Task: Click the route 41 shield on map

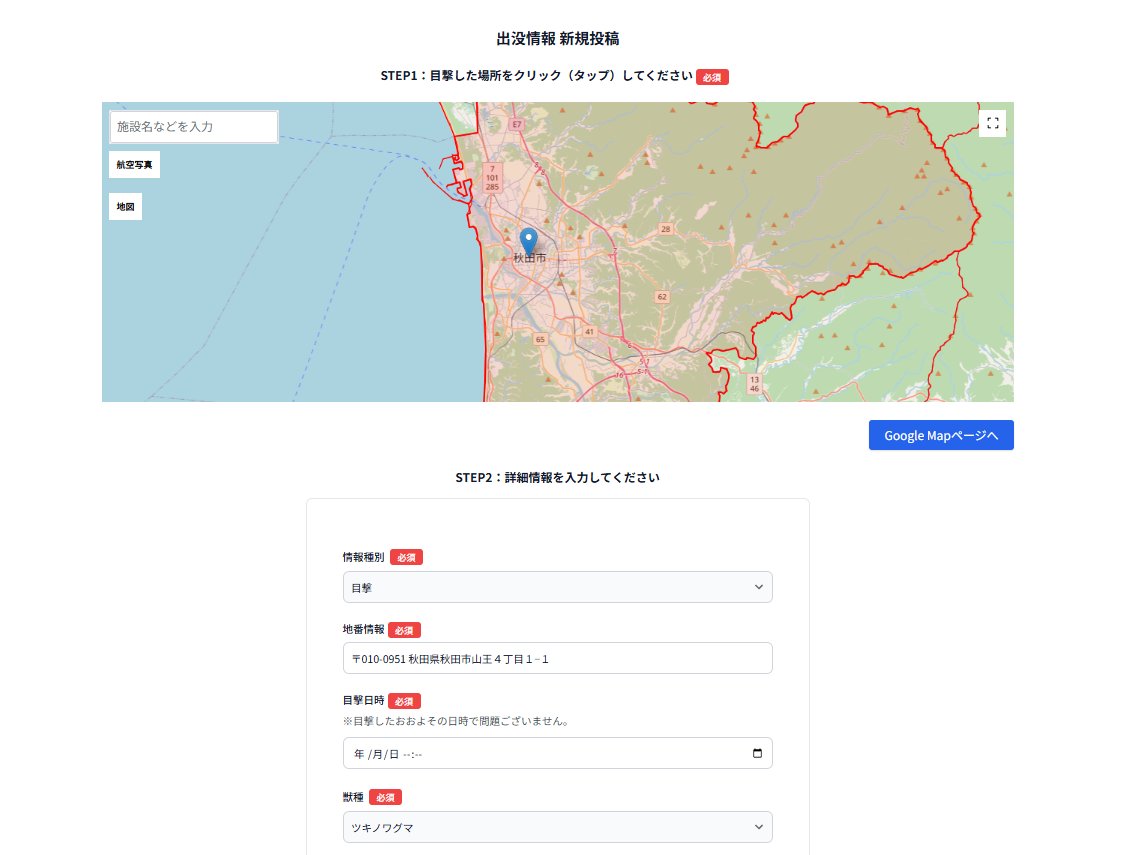Action: 590,332
